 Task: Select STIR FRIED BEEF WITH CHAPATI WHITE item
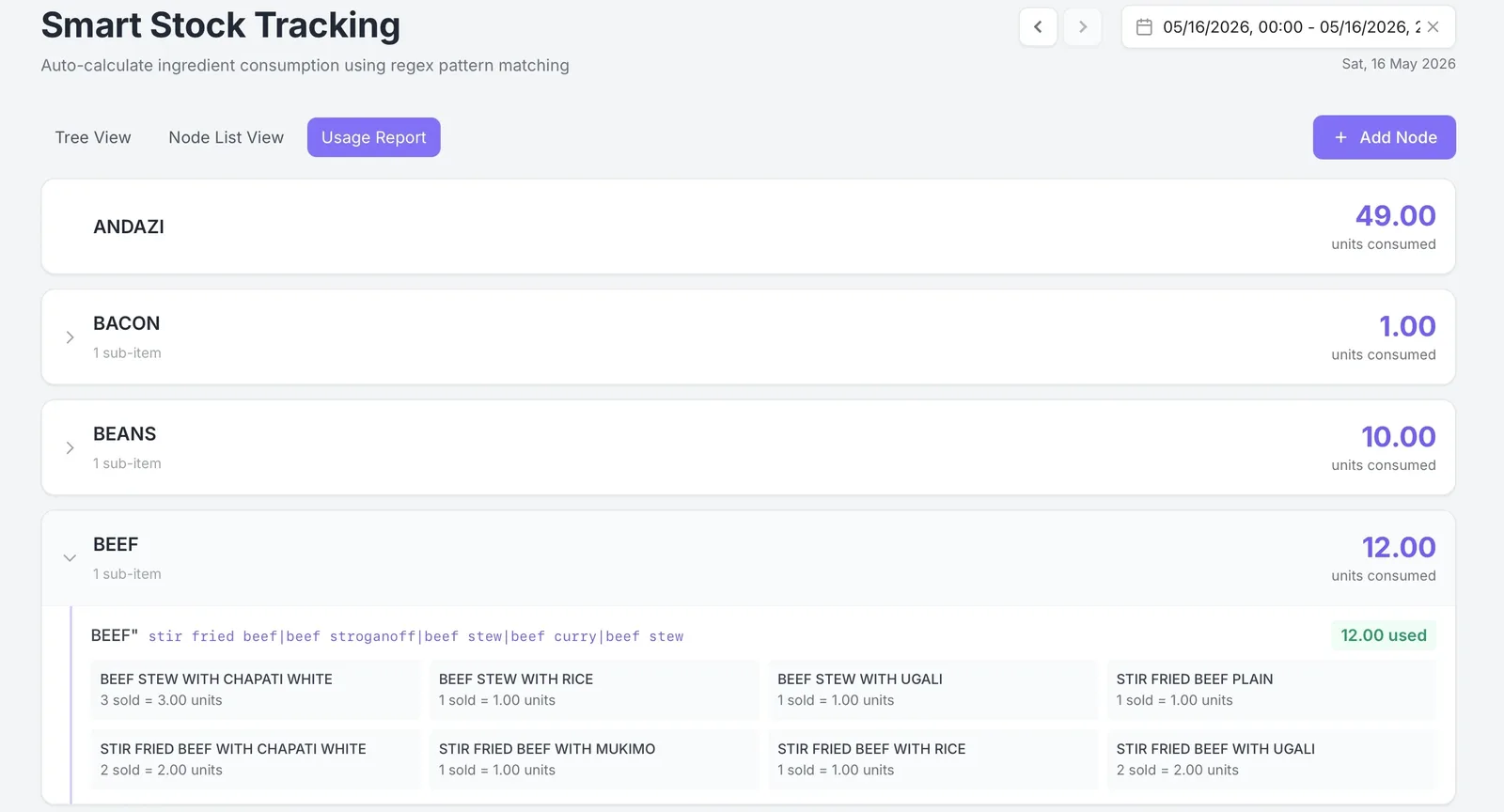(255, 759)
